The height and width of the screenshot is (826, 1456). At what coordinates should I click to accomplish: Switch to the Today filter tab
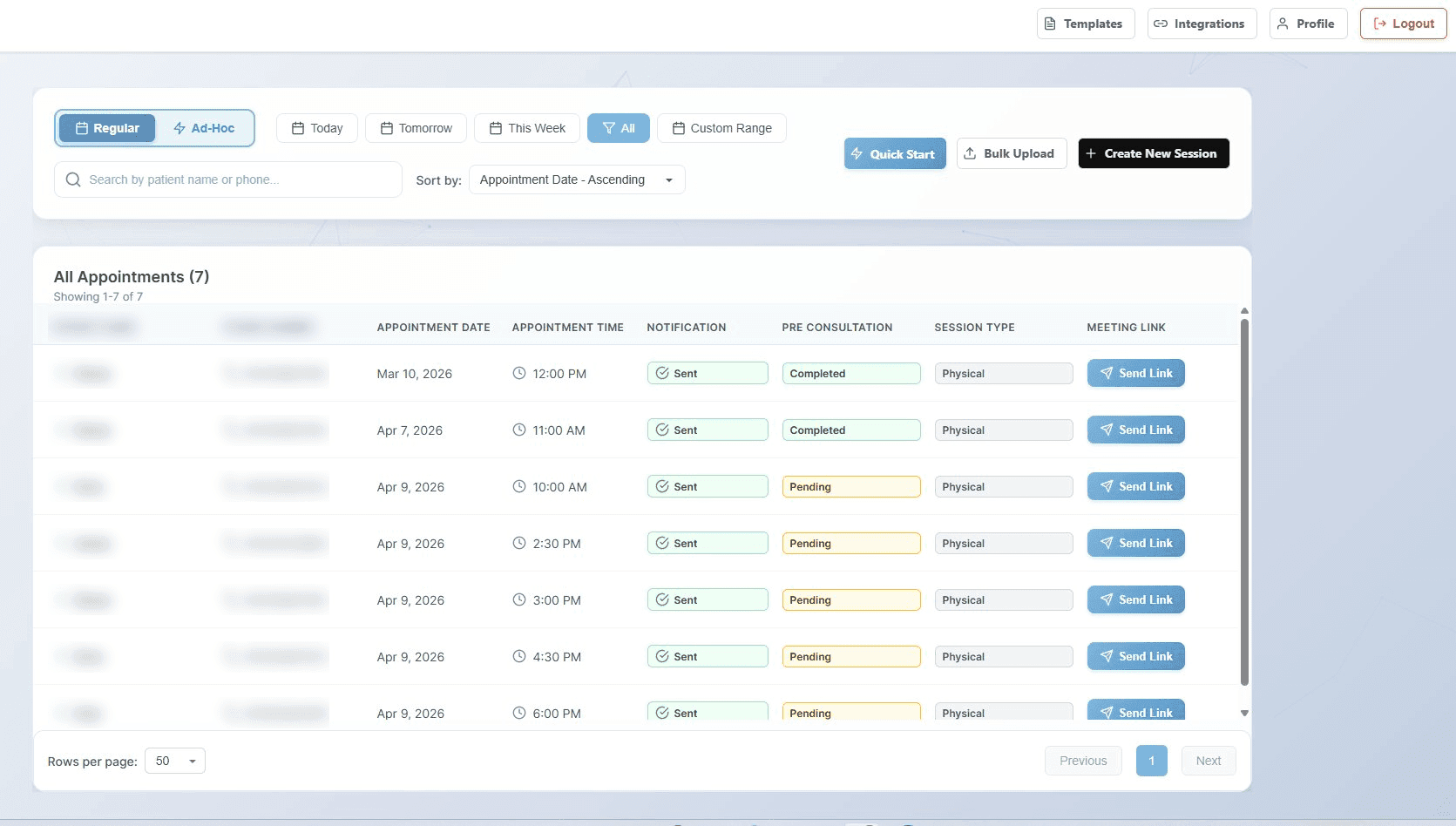tap(316, 128)
